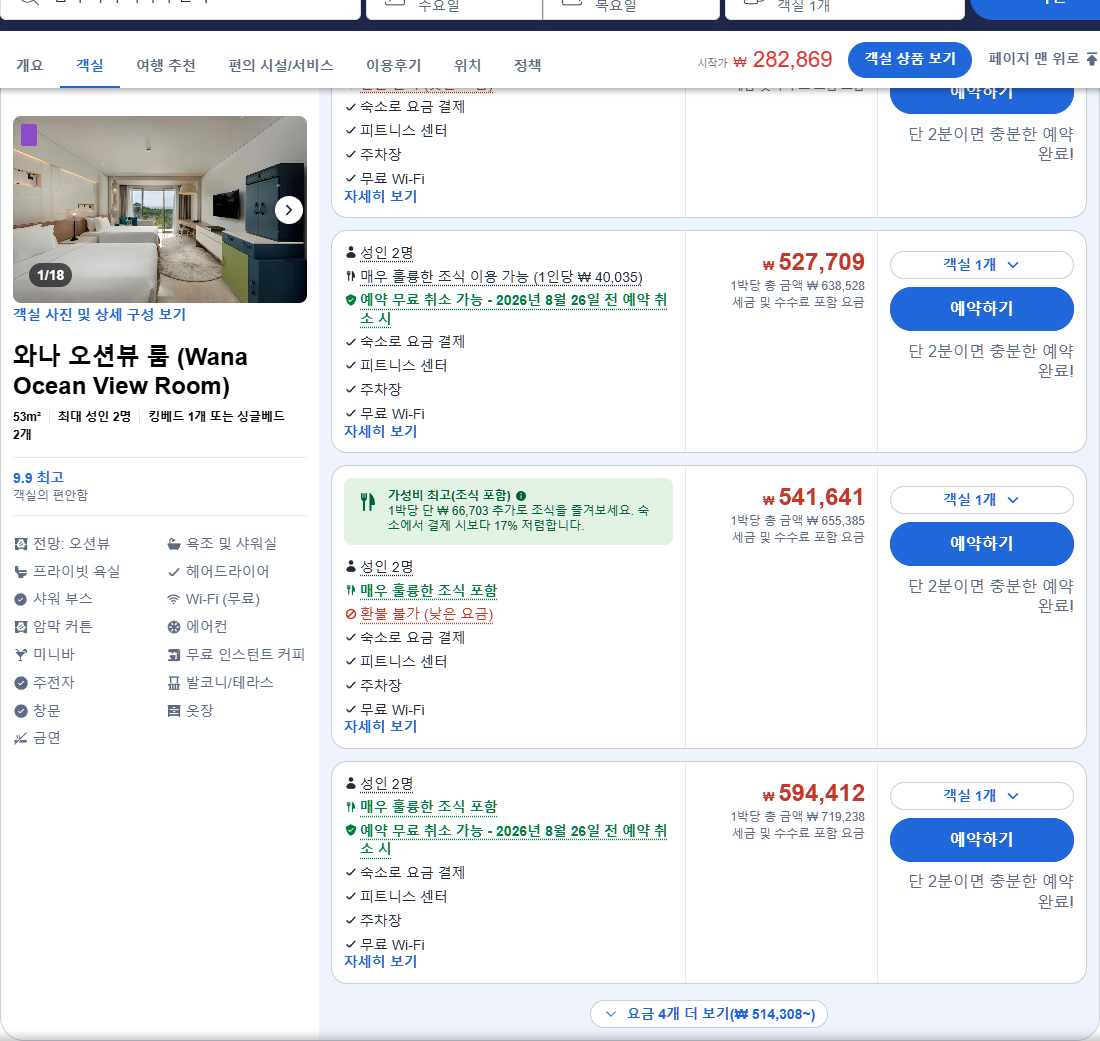
Task: Click the instant coffee icon
Action: tap(174, 654)
